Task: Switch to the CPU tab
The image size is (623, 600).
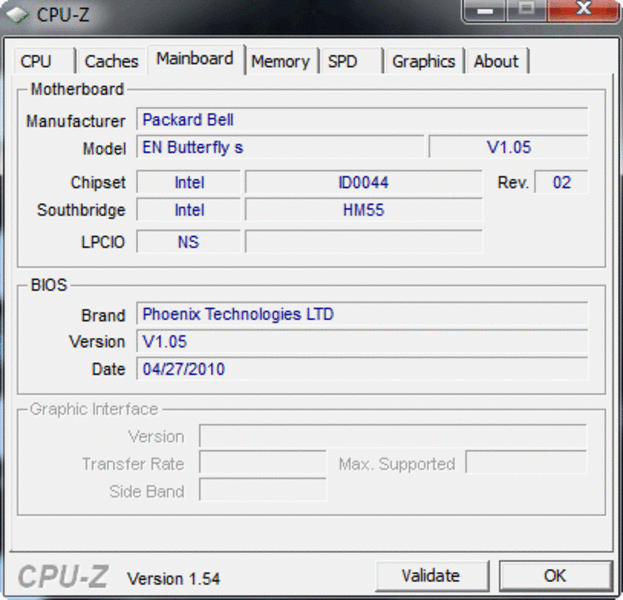Action: click(44, 61)
